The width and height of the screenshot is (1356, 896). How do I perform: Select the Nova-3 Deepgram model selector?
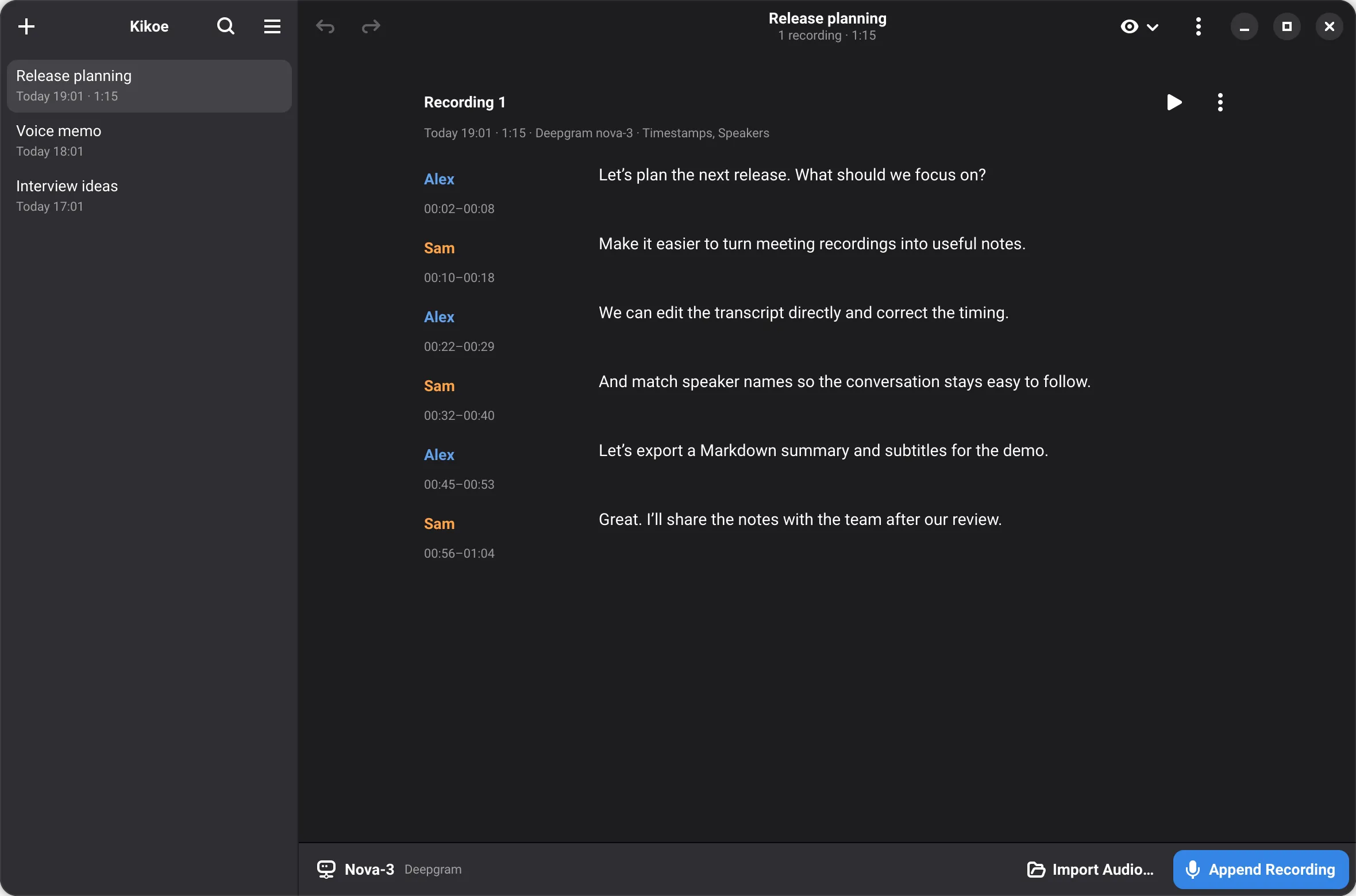(x=390, y=869)
